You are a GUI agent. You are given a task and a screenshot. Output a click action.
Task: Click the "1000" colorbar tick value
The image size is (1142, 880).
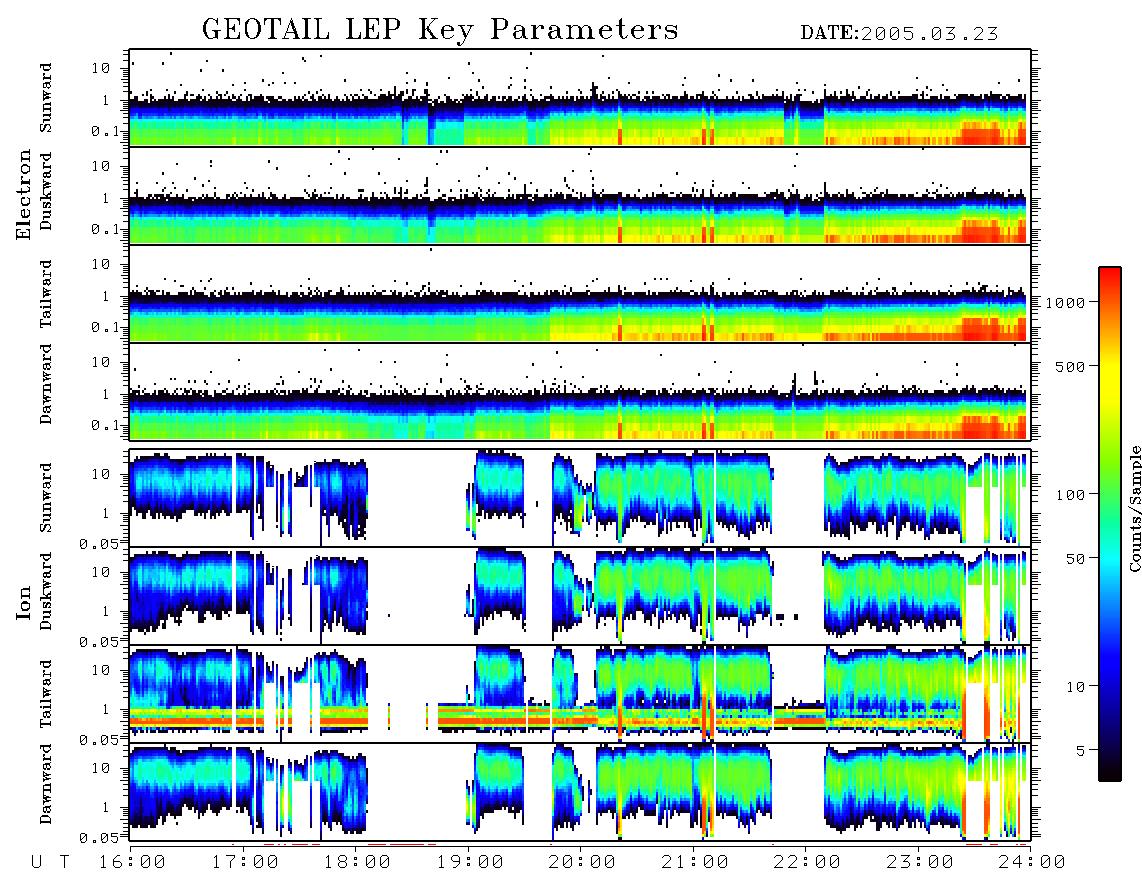[x=1065, y=302]
